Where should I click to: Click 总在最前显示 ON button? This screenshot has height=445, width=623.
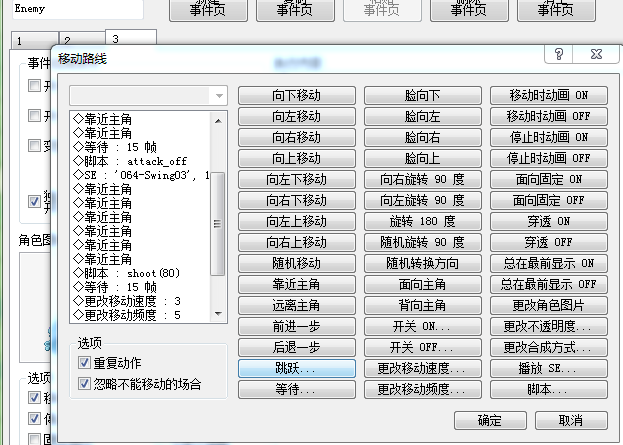pos(549,263)
